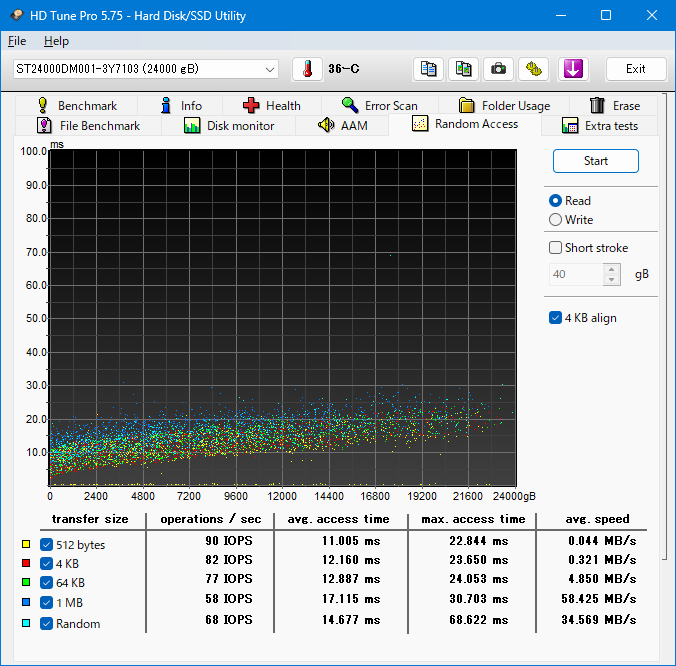Toggle the 4 KB align checkbox
Viewport: 676px width, 666px height.
pos(556,318)
